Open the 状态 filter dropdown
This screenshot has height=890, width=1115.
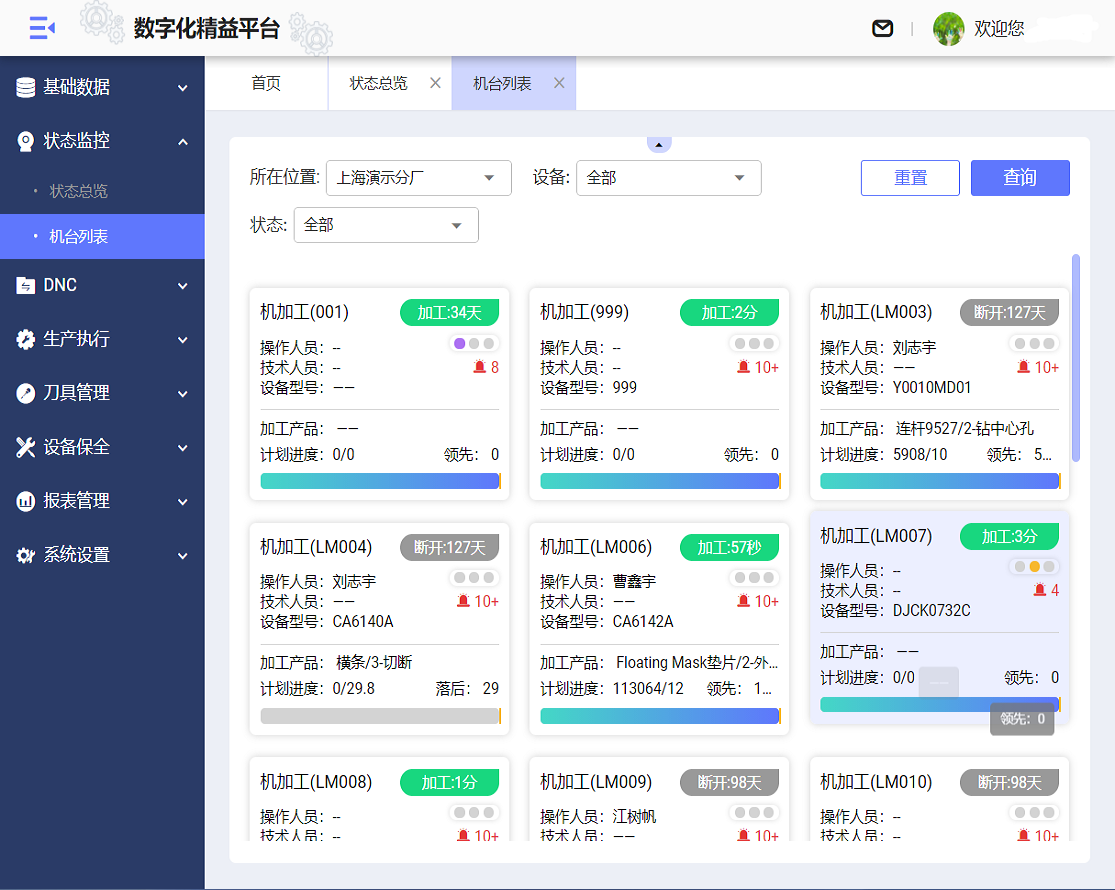pyautogui.click(x=385, y=225)
